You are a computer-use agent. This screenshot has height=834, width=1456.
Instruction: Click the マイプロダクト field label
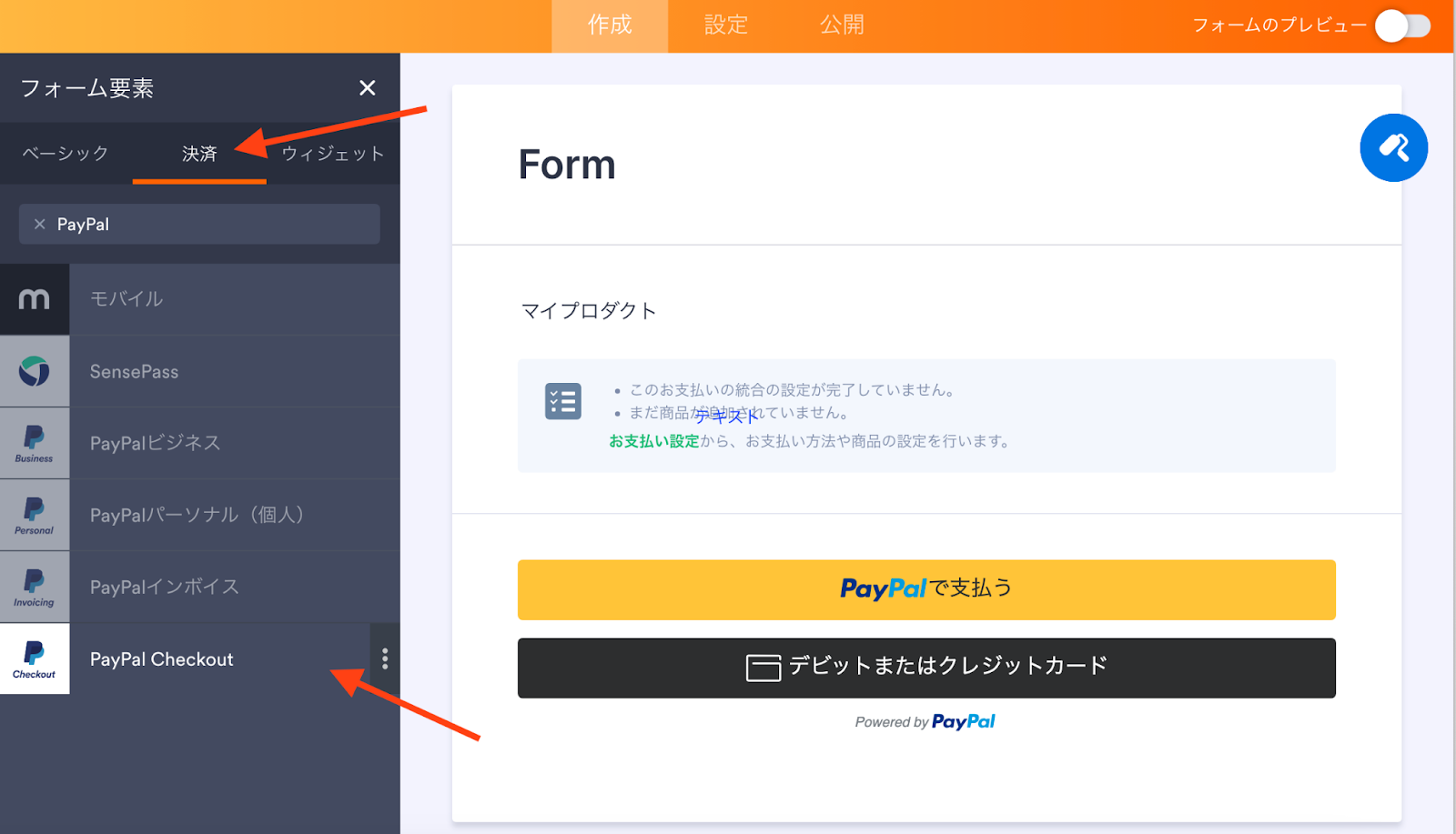click(589, 311)
